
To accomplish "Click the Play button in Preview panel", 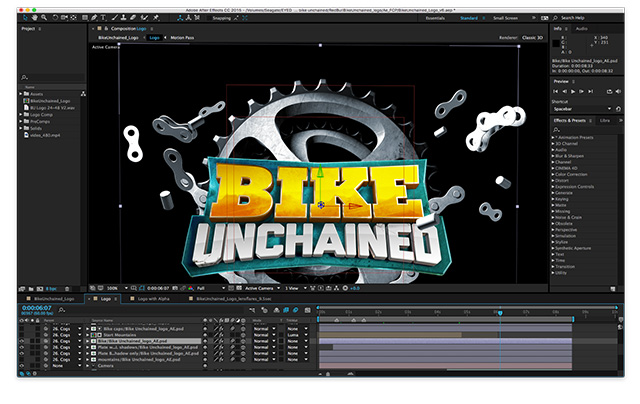I will [x=575, y=92].
